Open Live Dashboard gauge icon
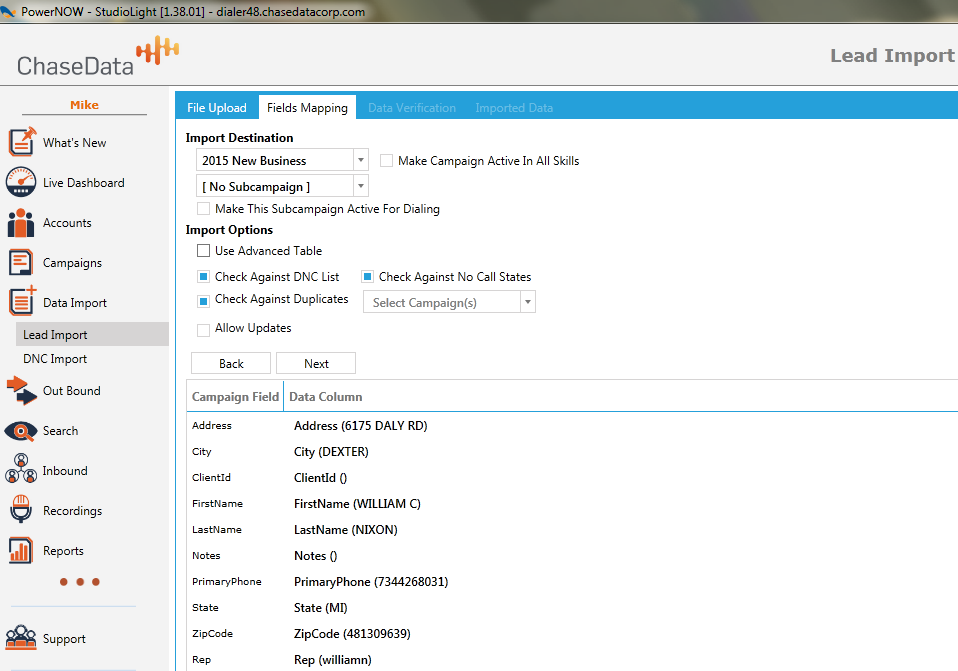This screenshot has height=671, width=958. pyautogui.click(x=22, y=183)
